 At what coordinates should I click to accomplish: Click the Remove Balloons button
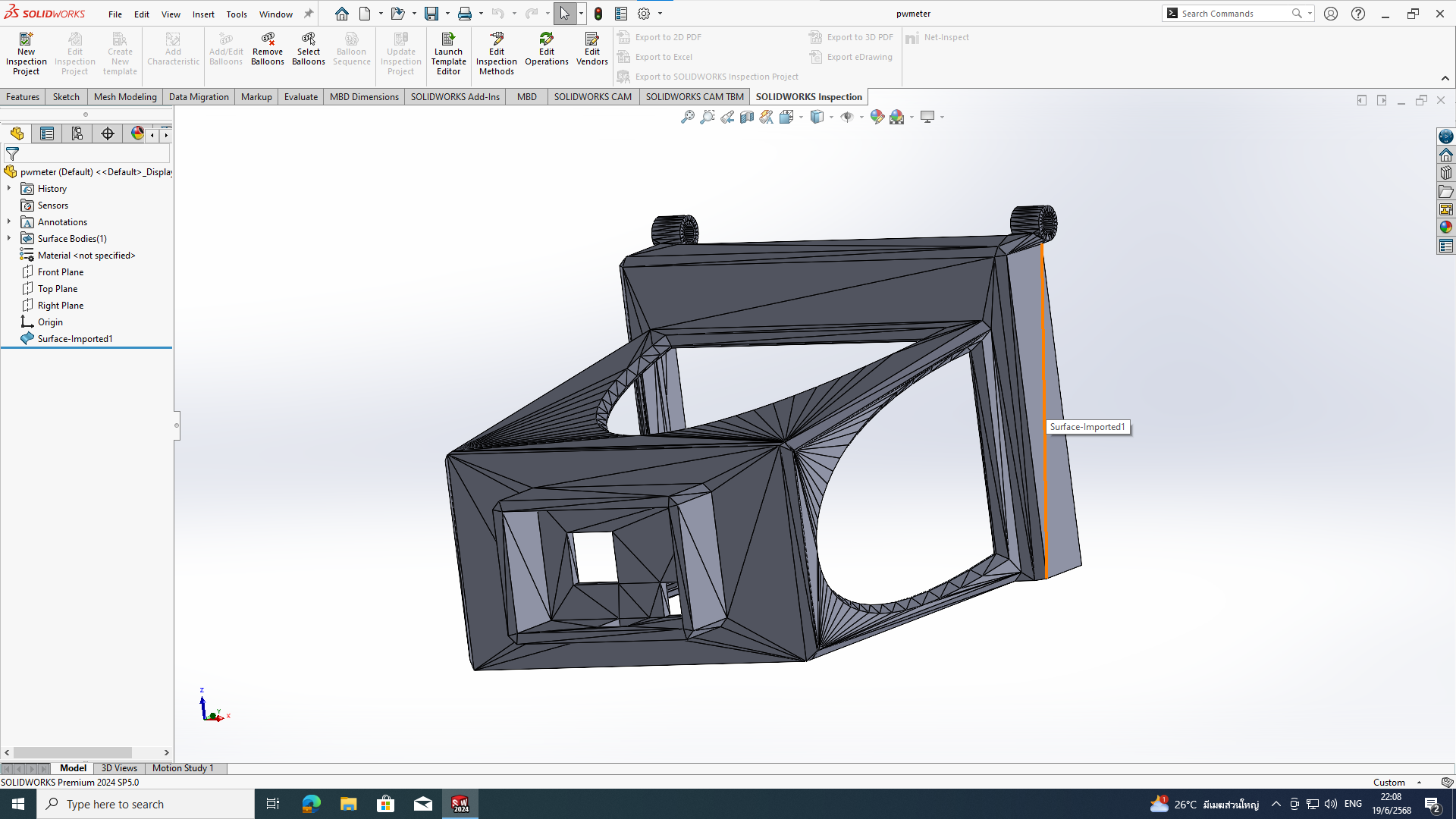[267, 49]
